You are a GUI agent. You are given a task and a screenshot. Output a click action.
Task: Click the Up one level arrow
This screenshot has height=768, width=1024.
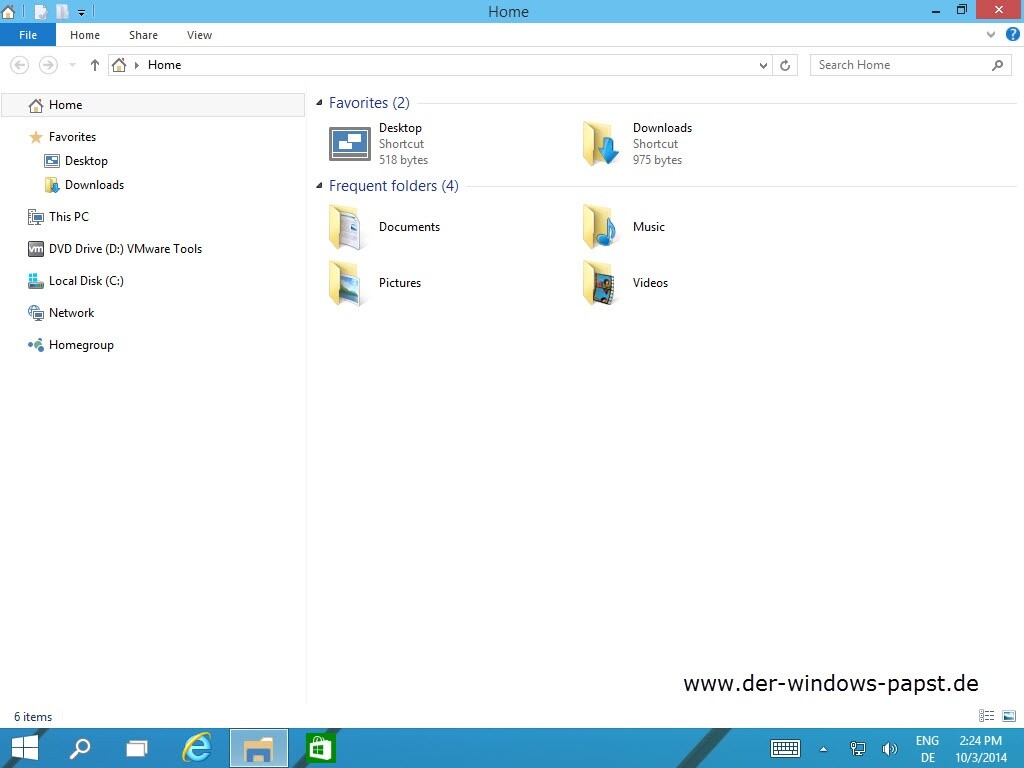click(x=95, y=65)
